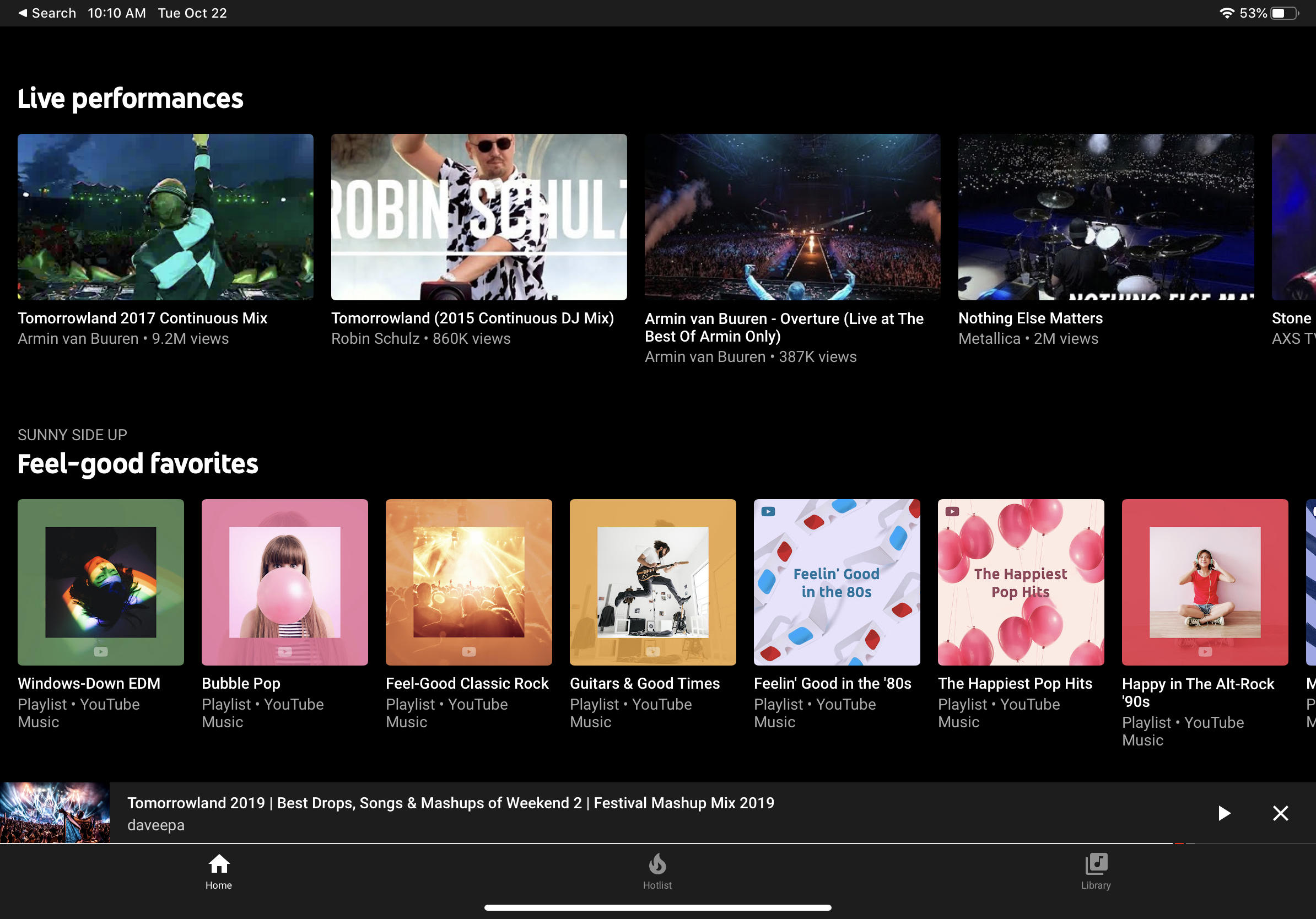This screenshot has width=1316, height=919.
Task: Open Metallica Nothing Else Matters thumbnail
Action: [x=1106, y=217]
